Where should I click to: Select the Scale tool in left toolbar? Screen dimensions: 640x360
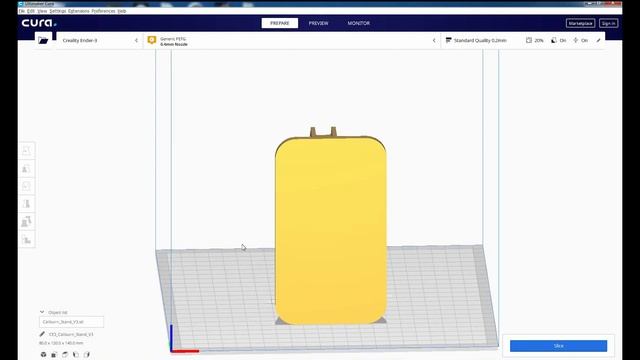tap(27, 169)
